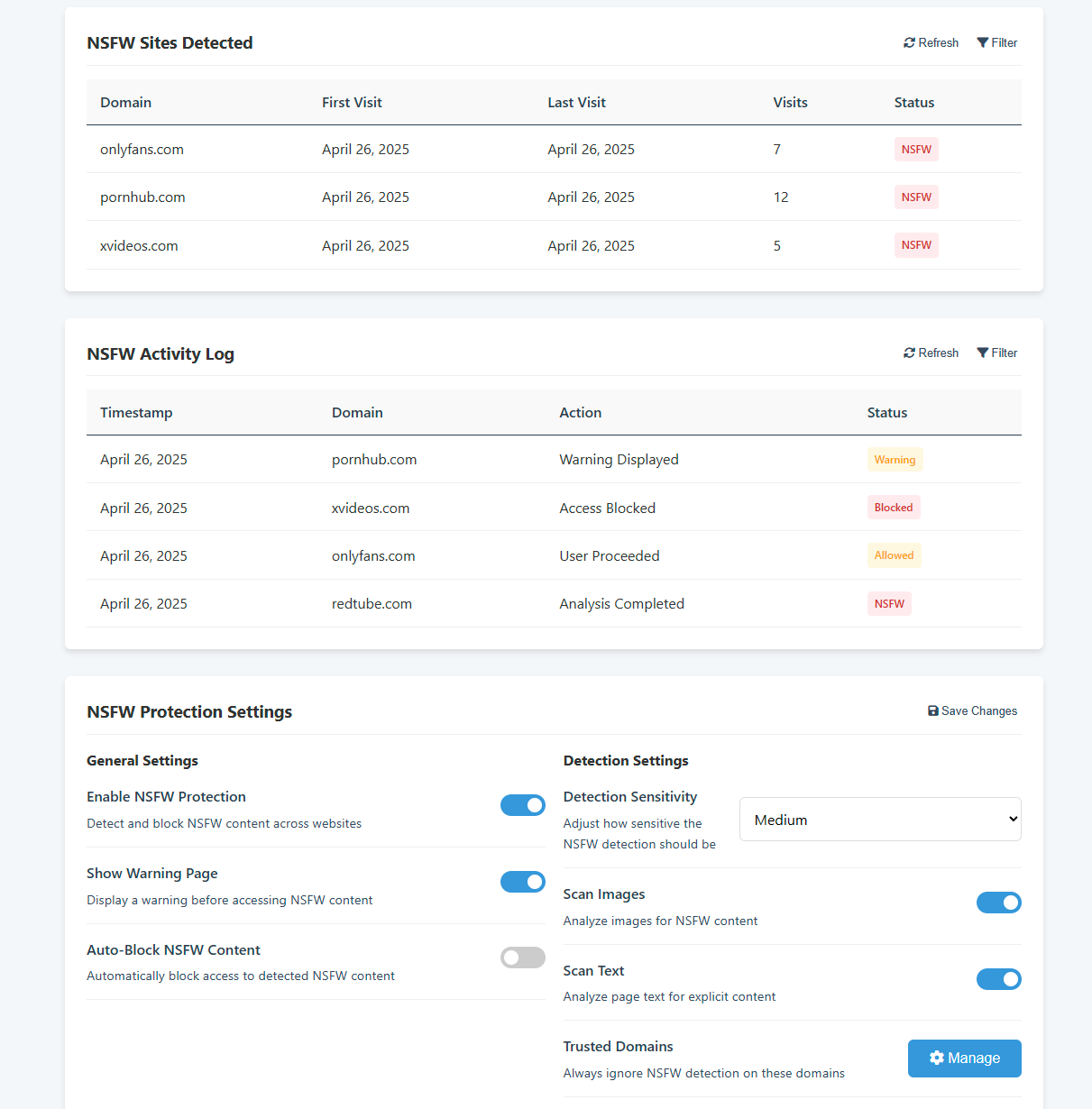Image resolution: width=1092 pixels, height=1109 pixels.
Task: Click Last Visit column header
Action: point(576,103)
